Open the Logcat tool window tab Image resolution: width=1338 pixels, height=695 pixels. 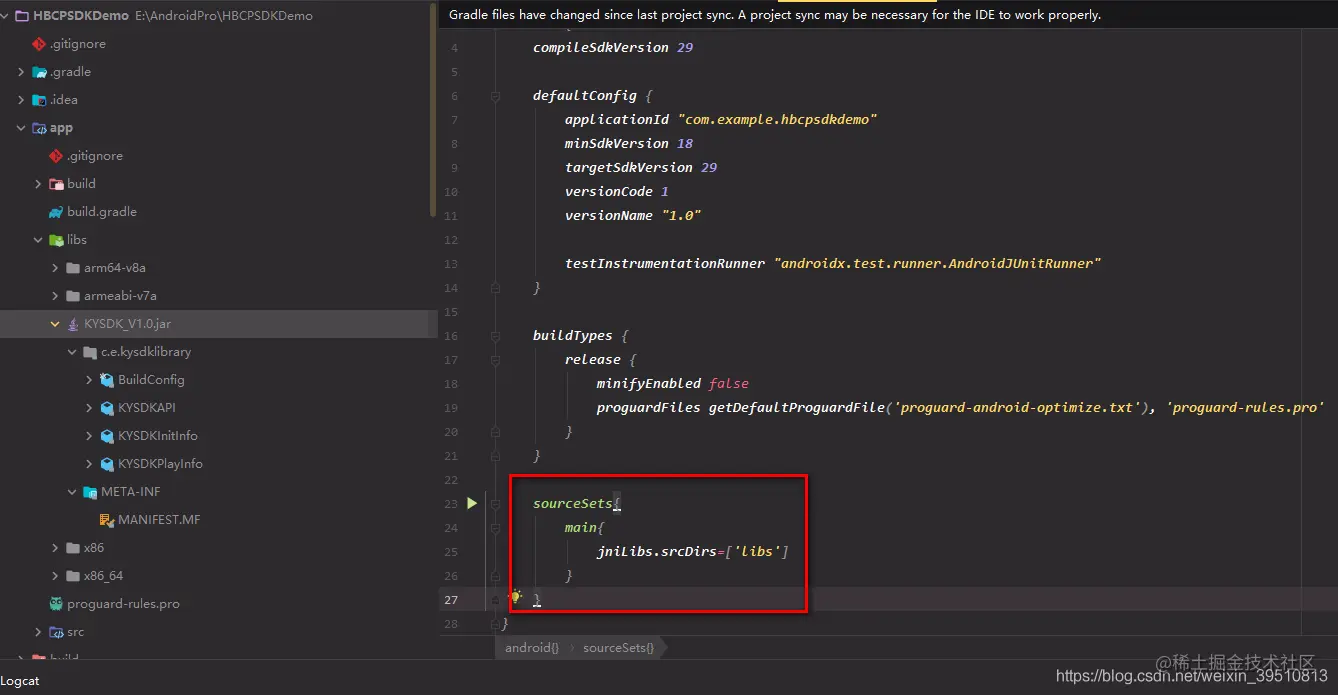tap(20, 681)
